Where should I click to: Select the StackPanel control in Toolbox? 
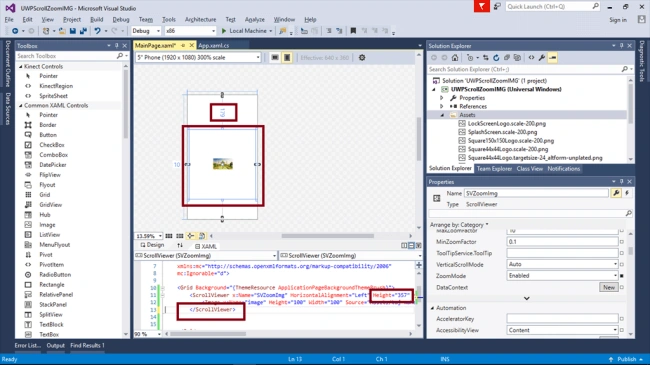53,304
